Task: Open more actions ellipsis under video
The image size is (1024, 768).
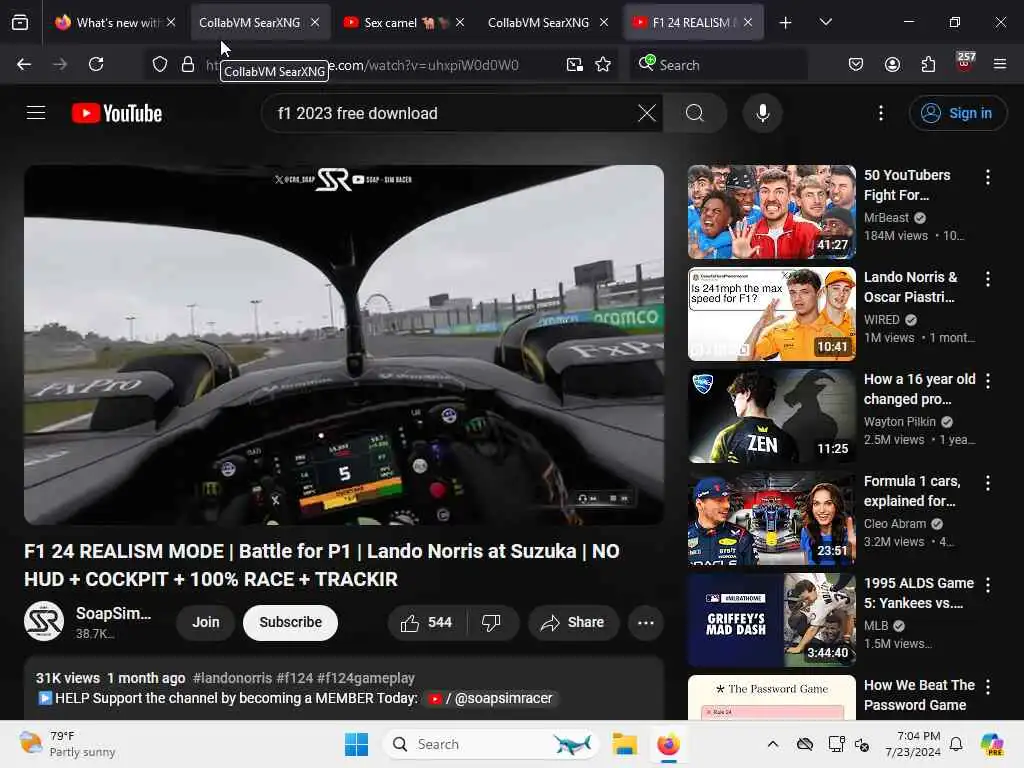Action: (645, 622)
